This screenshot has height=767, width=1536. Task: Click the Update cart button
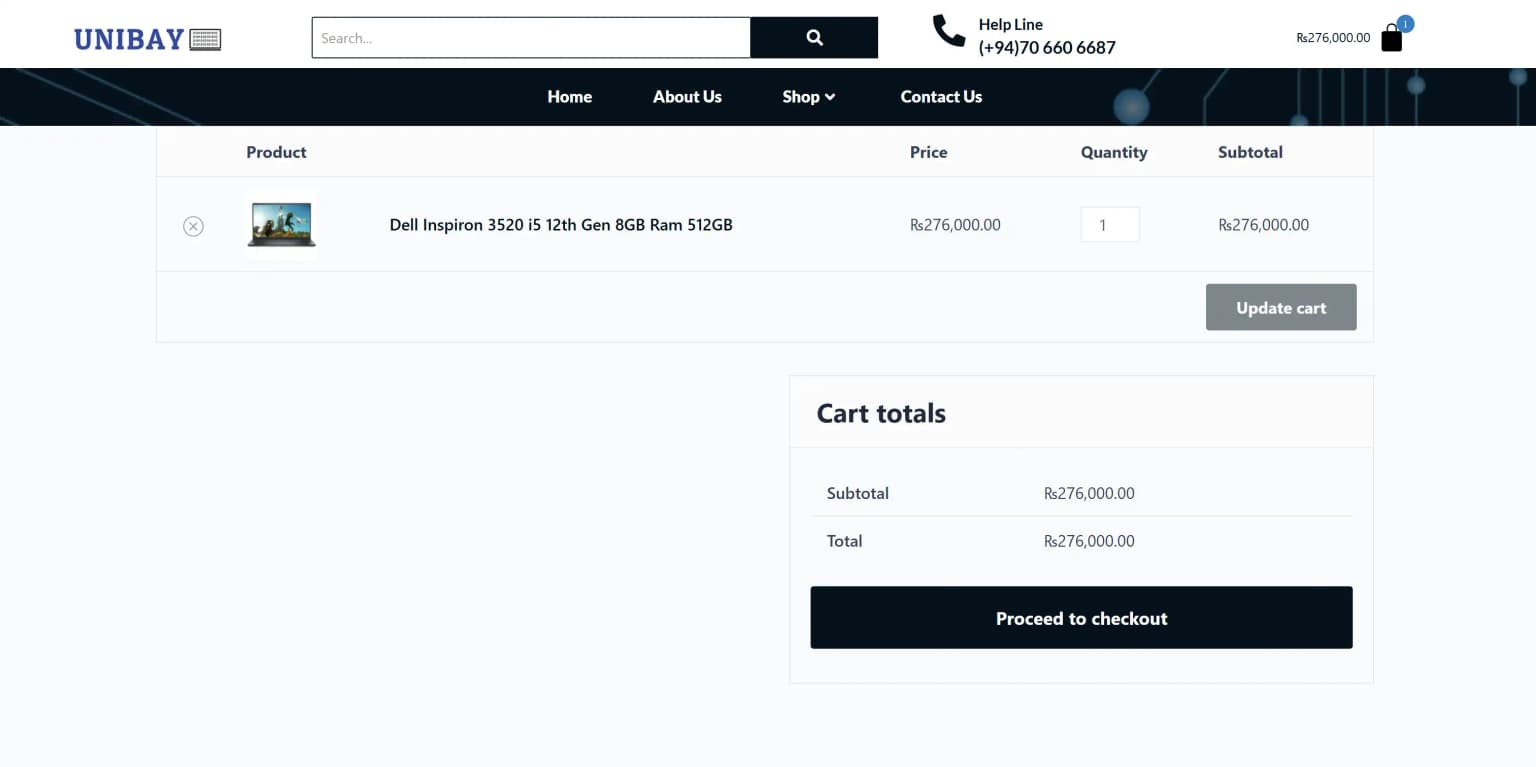[1281, 307]
